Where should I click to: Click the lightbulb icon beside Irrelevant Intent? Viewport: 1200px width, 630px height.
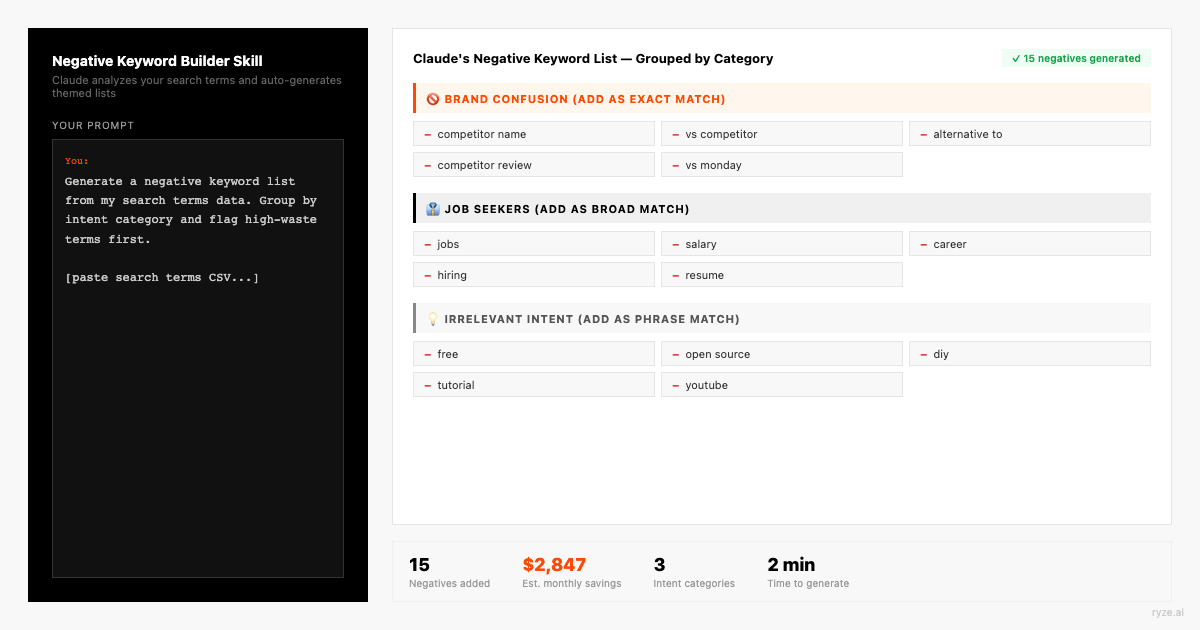coord(433,319)
